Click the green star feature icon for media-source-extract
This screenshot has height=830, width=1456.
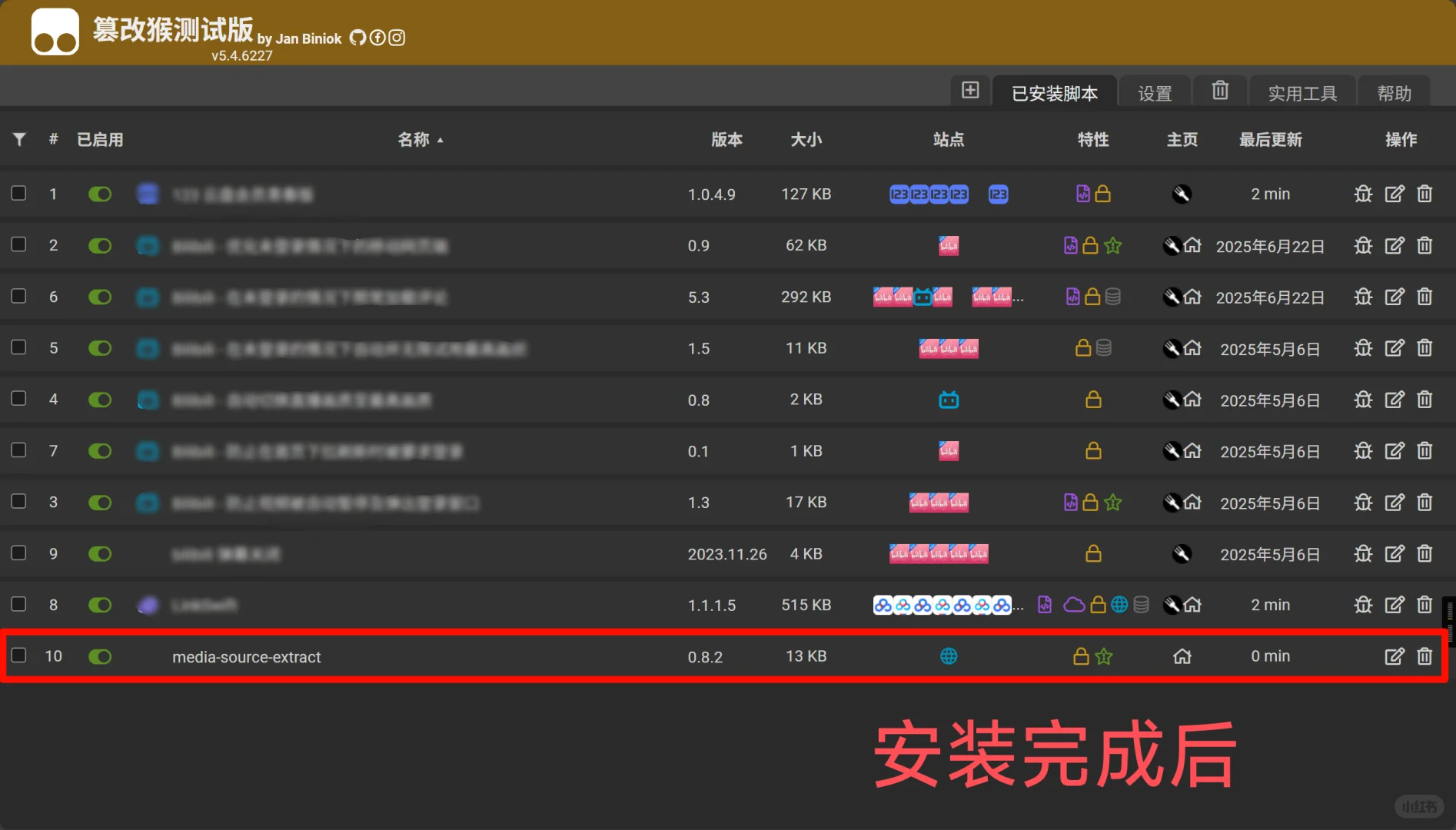[1104, 657]
